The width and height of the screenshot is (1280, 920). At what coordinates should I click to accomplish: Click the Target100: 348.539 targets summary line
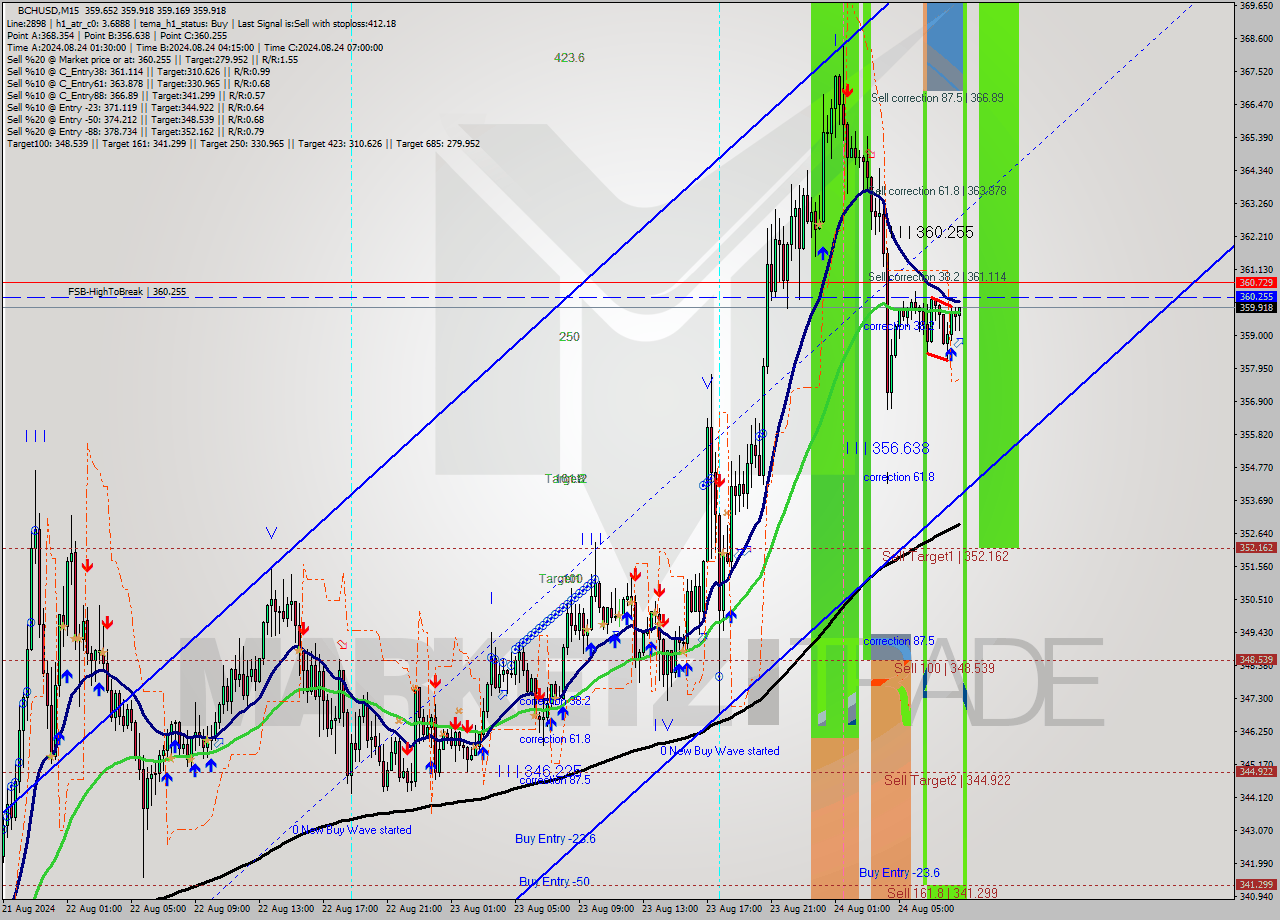243,143
